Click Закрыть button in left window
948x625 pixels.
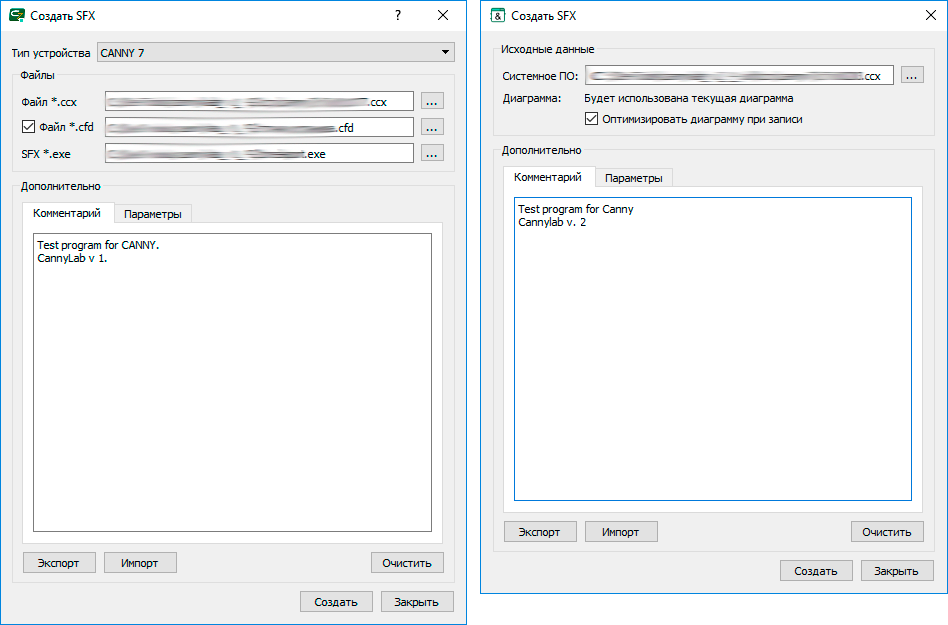(x=417, y=601)
